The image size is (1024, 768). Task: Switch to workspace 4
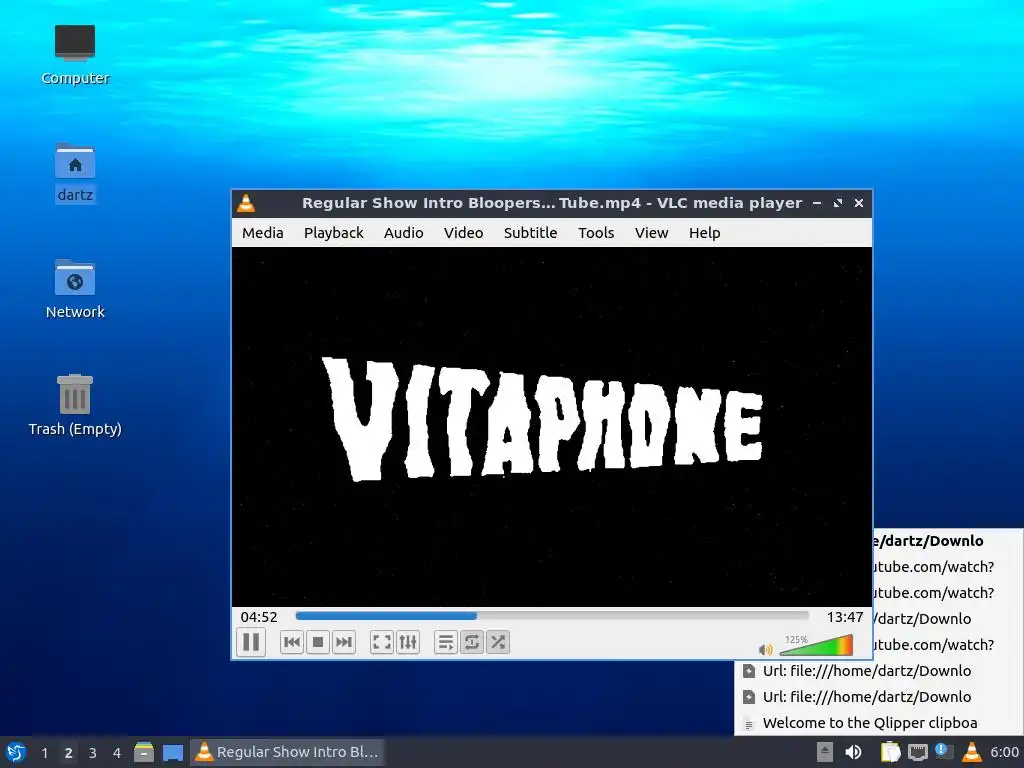[116, 753]
